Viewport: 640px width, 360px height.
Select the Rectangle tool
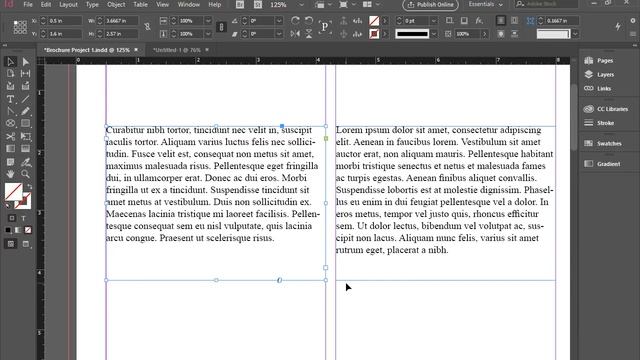(x=25, y=123)
